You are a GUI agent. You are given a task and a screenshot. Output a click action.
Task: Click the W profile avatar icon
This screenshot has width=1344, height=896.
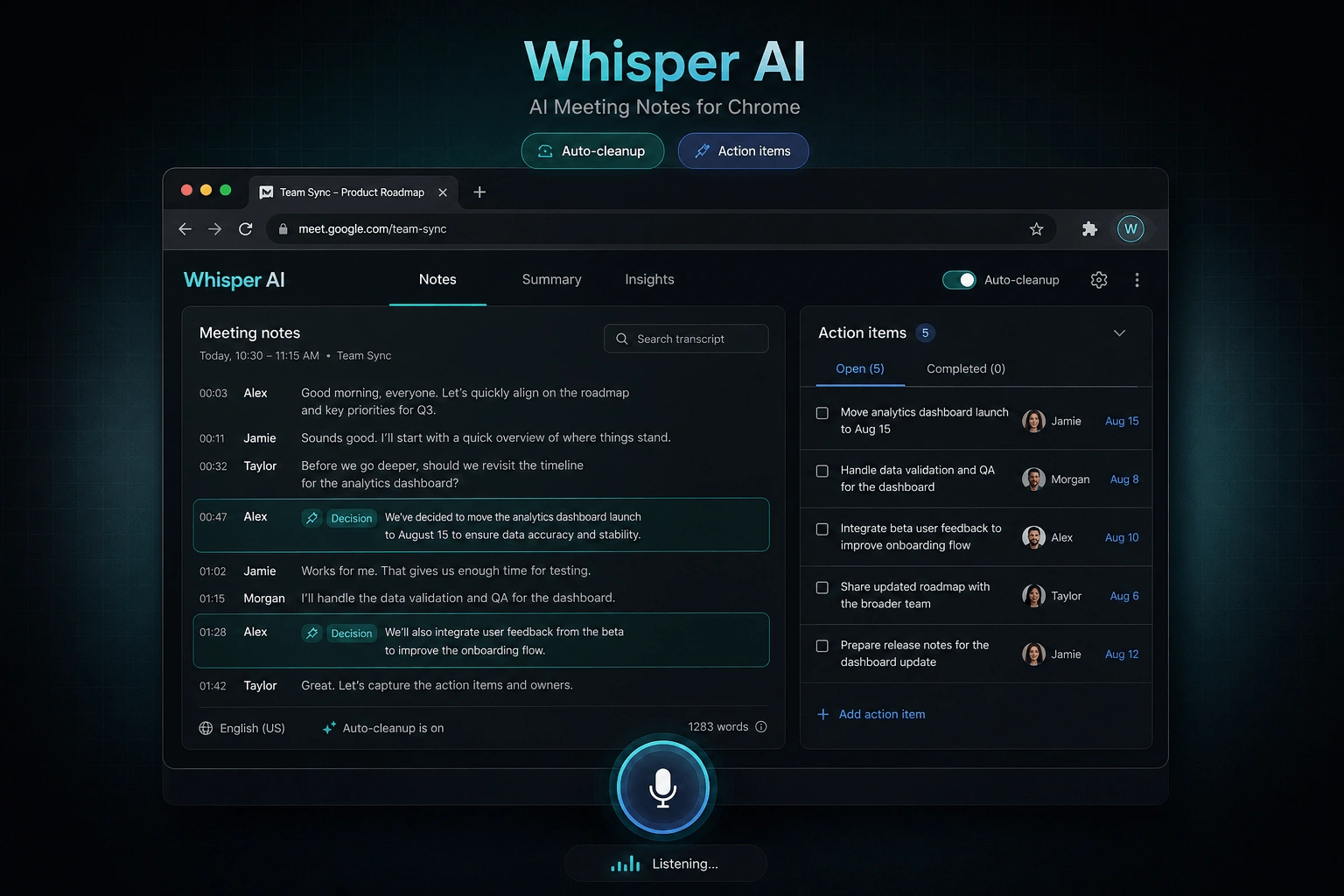[1130, 229]
